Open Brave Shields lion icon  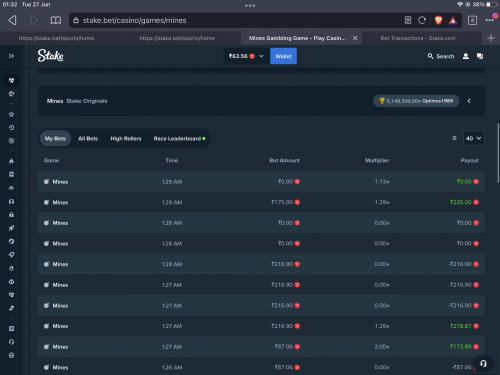click(438, 20)
